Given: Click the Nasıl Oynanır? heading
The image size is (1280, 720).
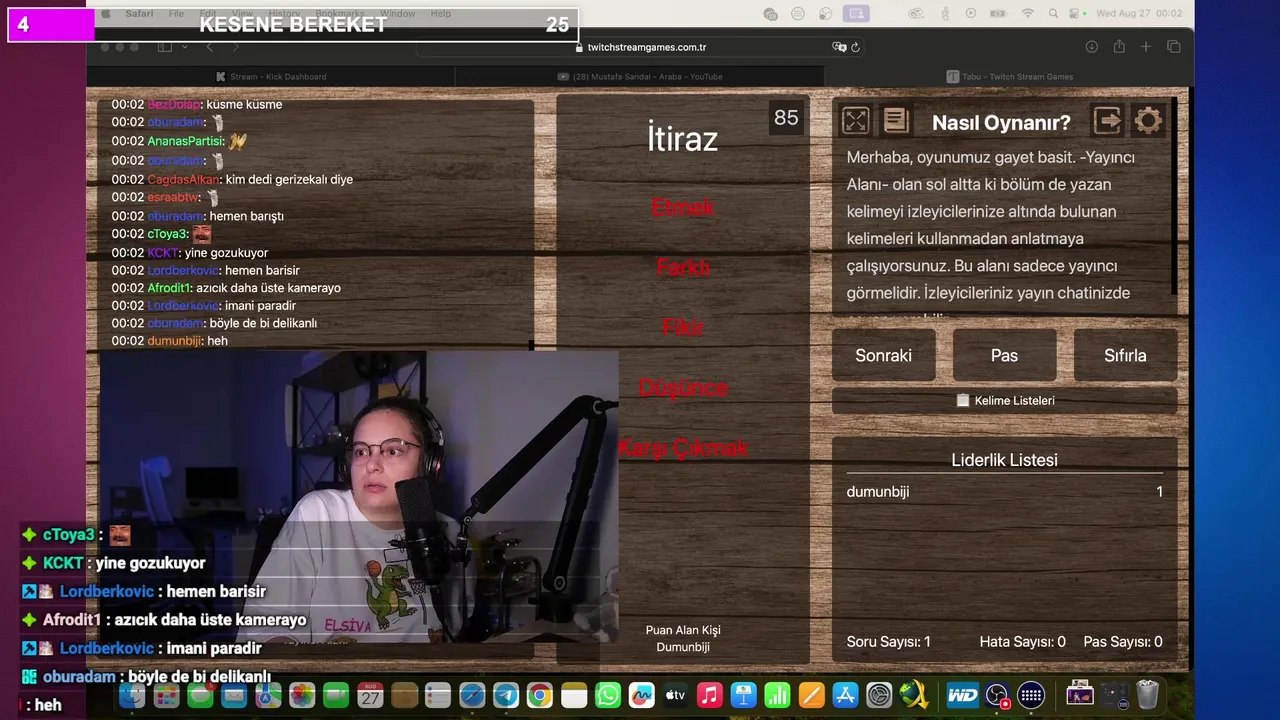Looking at the screenshot, I should (x=1001, y=122).
